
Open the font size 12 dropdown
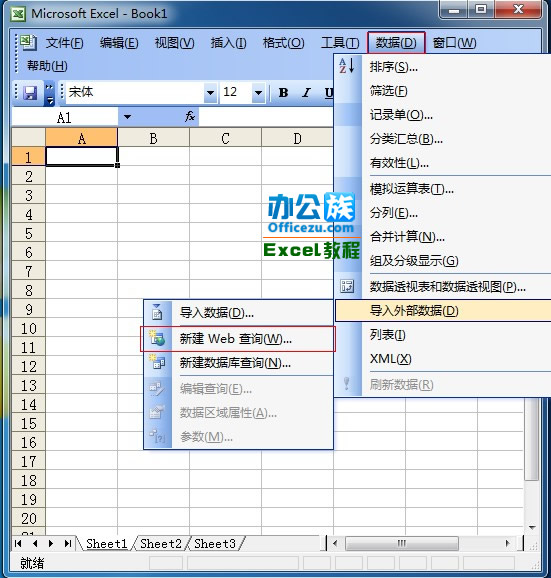258,93
